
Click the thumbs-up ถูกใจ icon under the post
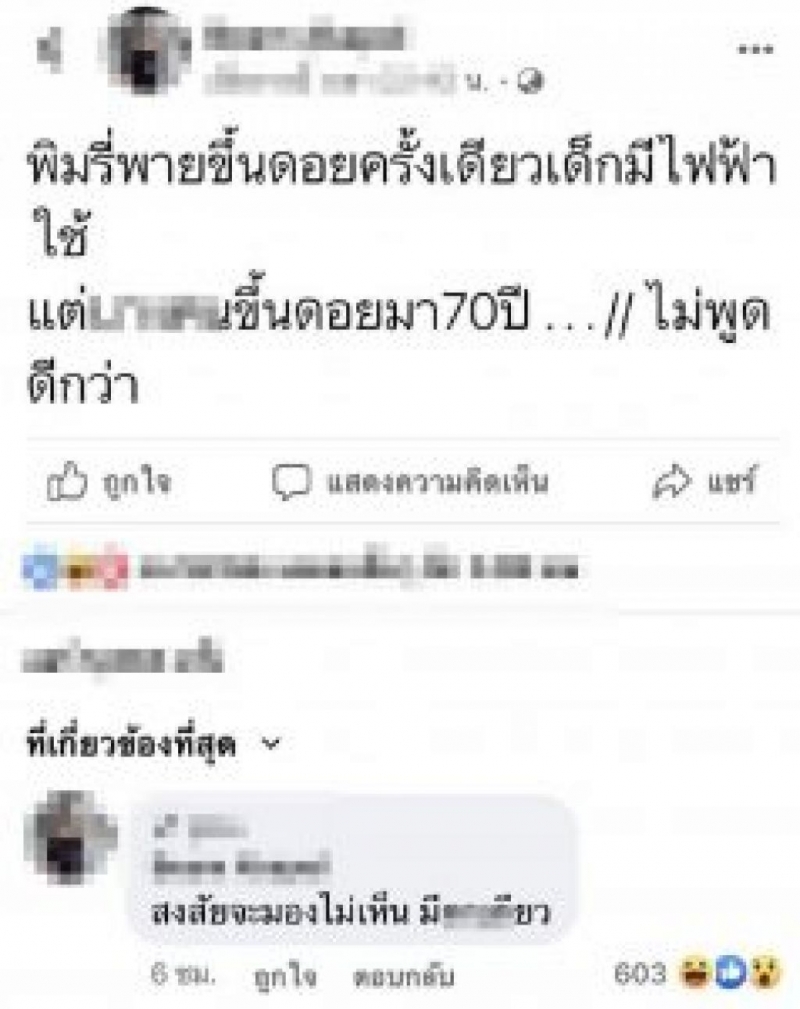[67, 481]
